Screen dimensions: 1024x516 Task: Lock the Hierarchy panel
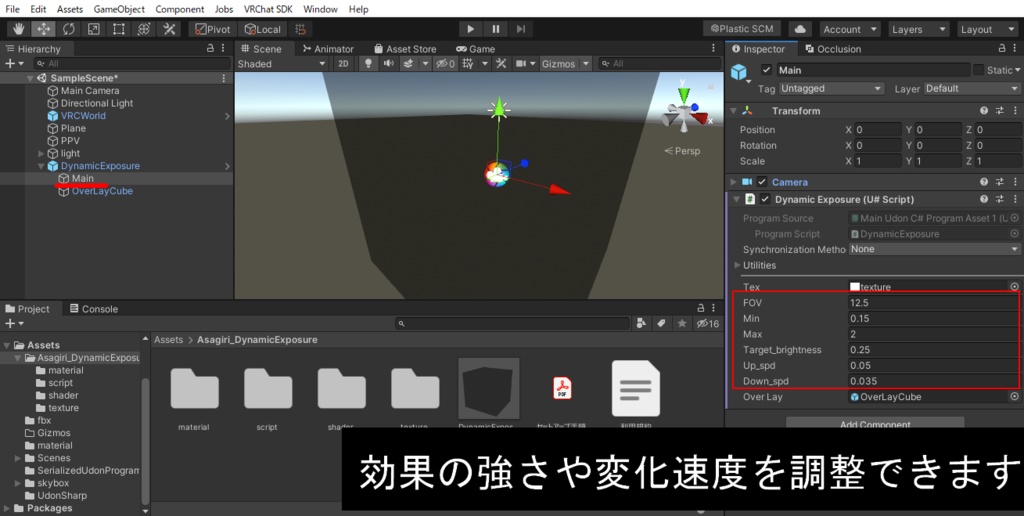(x=210, y=48)
